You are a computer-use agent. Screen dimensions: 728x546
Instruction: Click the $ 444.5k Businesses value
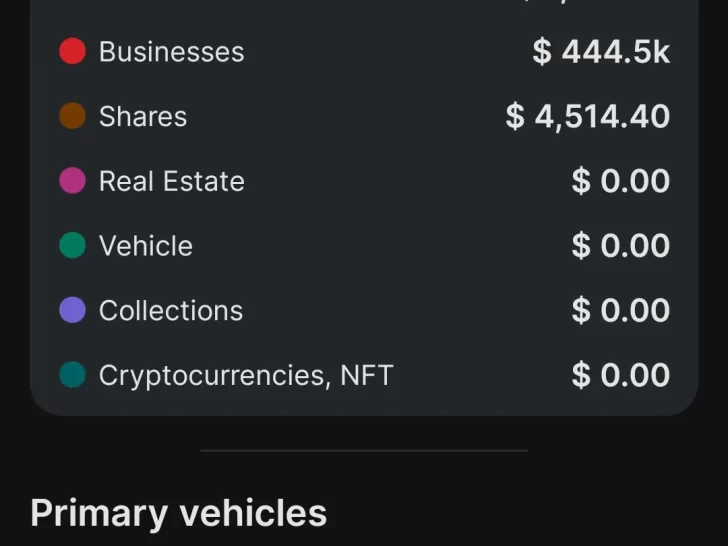[x=601, y=52]
